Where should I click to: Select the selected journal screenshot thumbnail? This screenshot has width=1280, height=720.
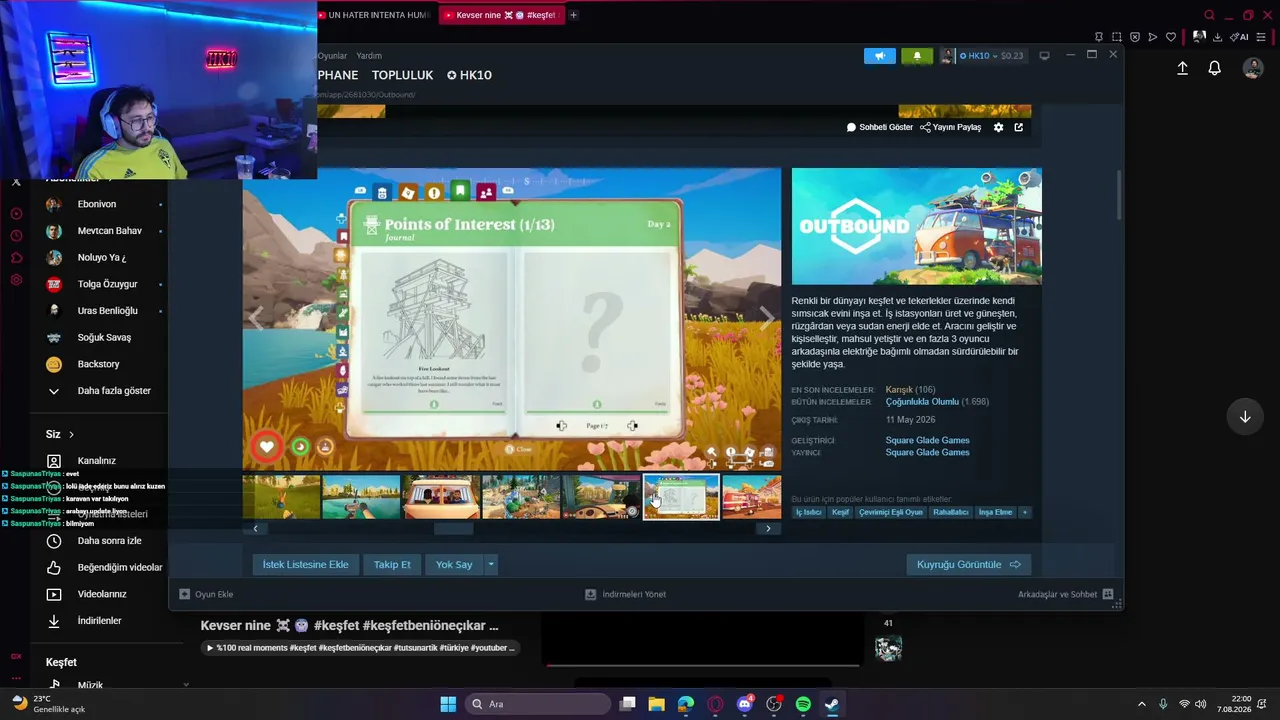click(x=681, y=497)
